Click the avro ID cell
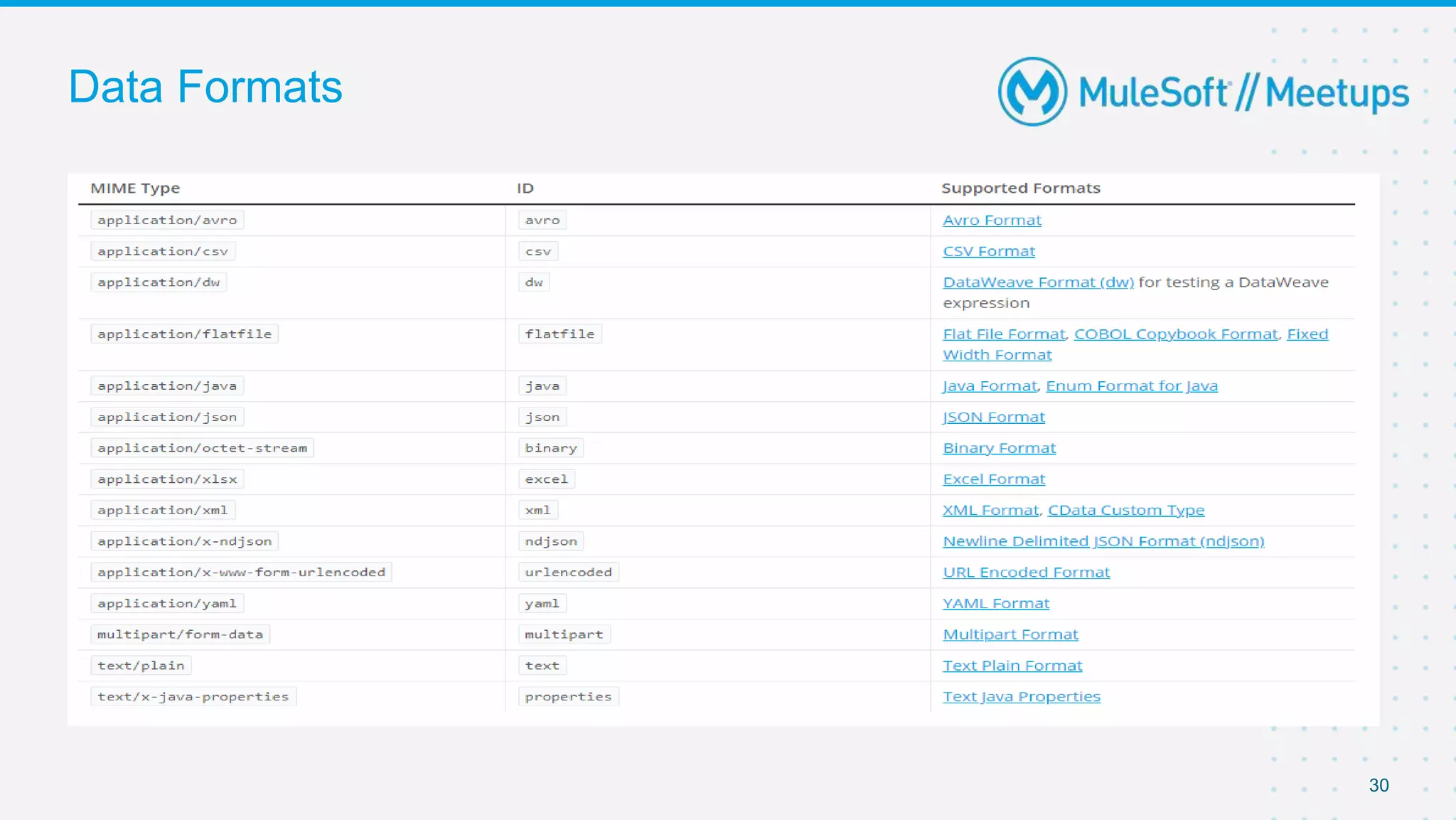Screen dimensions: 1456x820 tap(542, 220)
